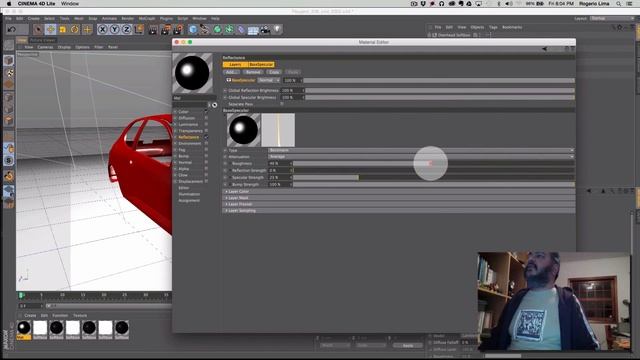Open the Layout dropdown at top right
This screenshot has height=360, width=640.
pos(612,19)
